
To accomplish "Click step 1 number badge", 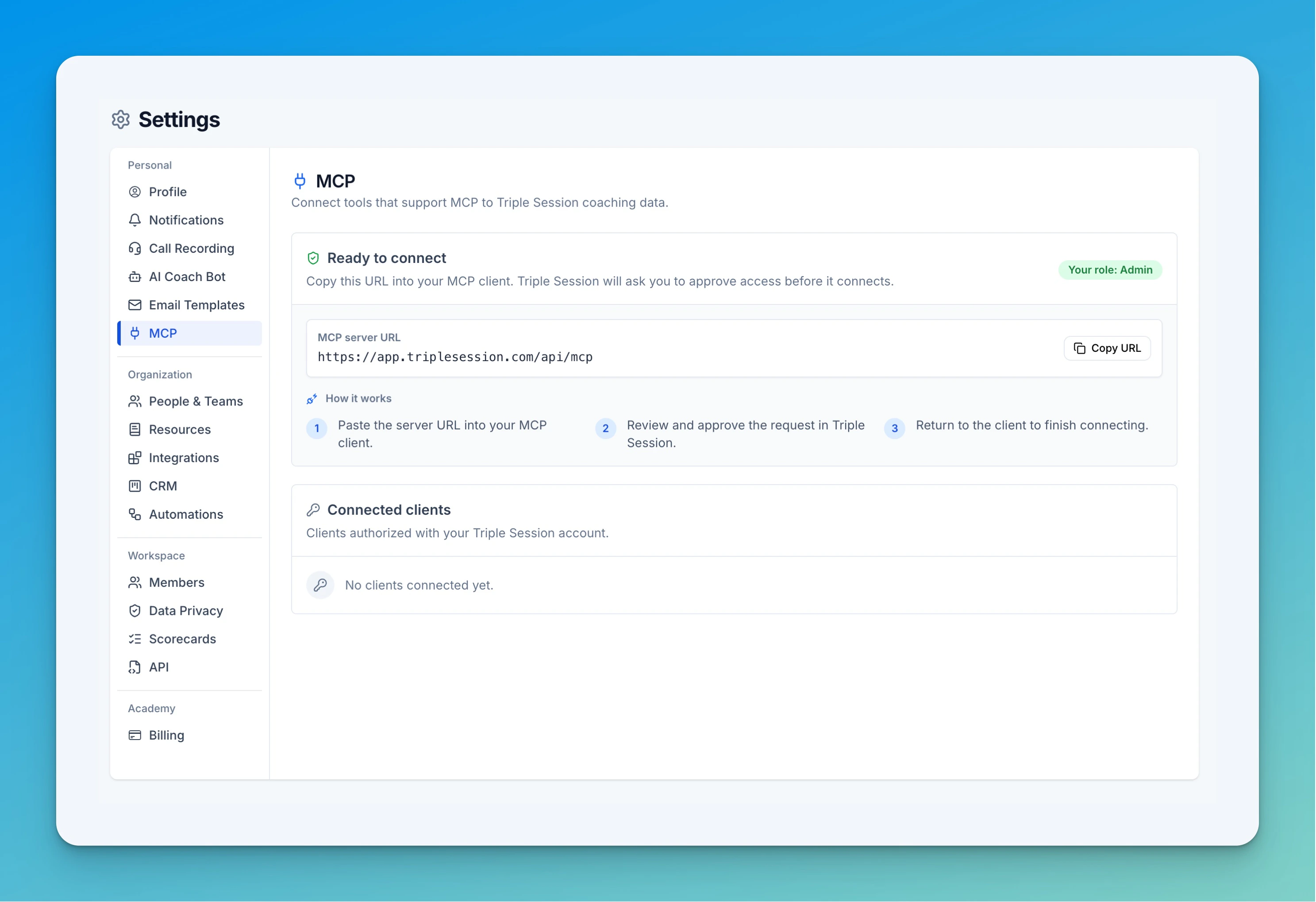I will pyautogui.click(x=317, y=428).
